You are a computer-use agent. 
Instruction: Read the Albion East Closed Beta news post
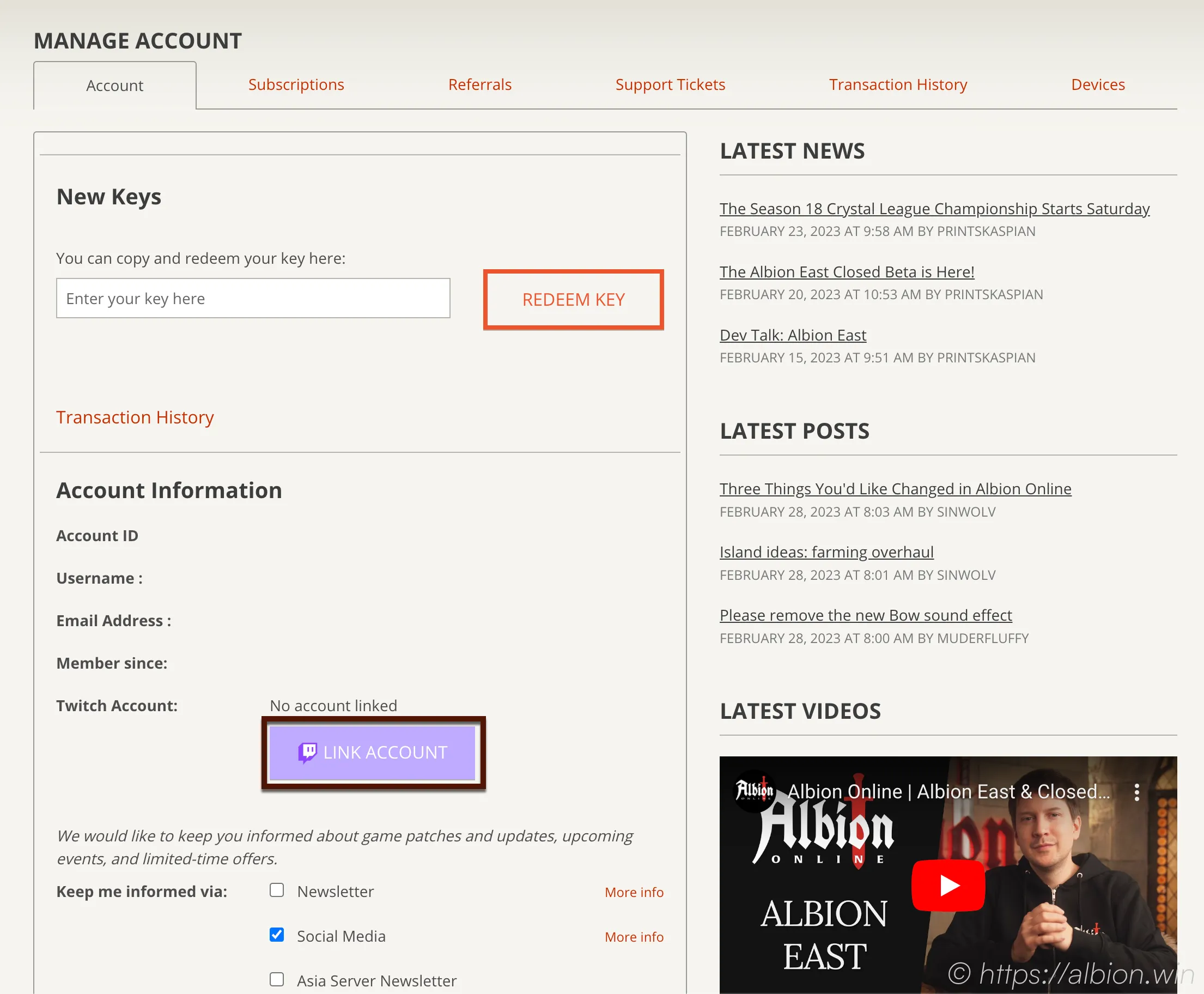pos(847,272)
